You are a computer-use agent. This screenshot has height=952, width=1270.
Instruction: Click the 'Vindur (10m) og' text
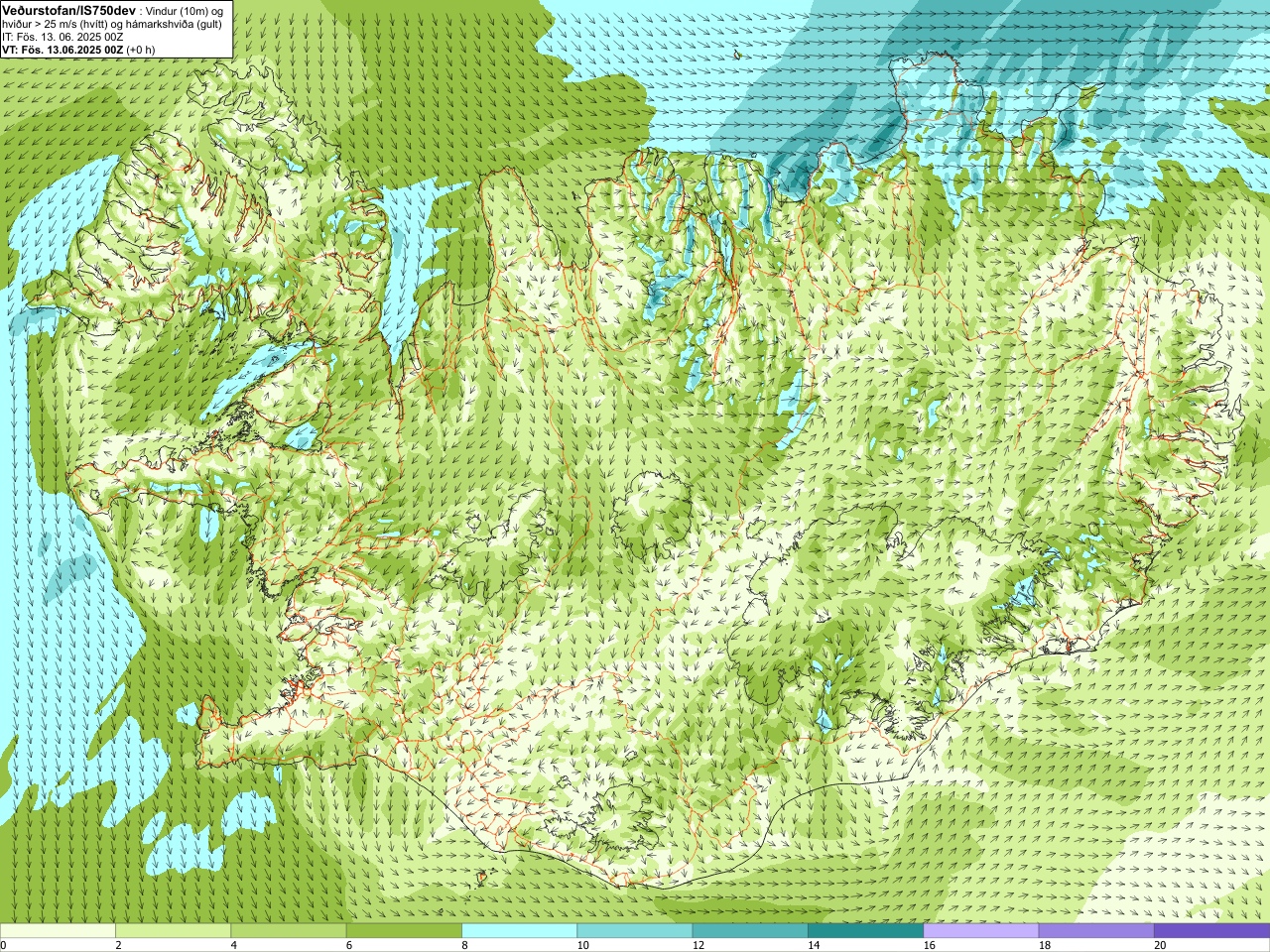(185, 10)
